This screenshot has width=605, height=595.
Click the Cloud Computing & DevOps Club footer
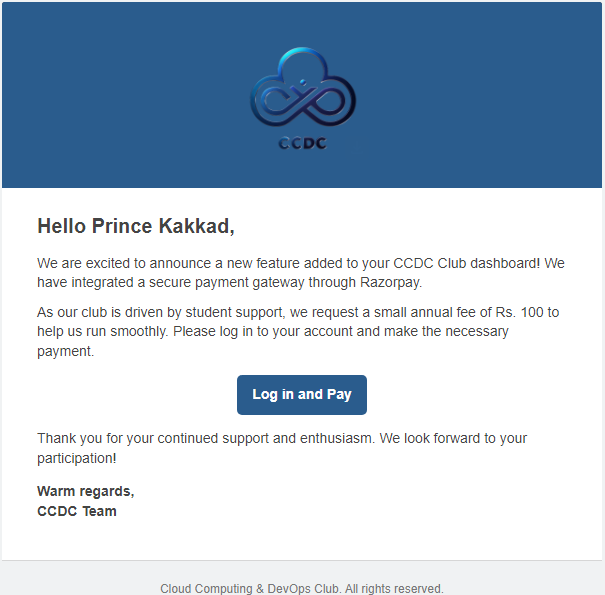pyautogui.click(x=250, y=589)
